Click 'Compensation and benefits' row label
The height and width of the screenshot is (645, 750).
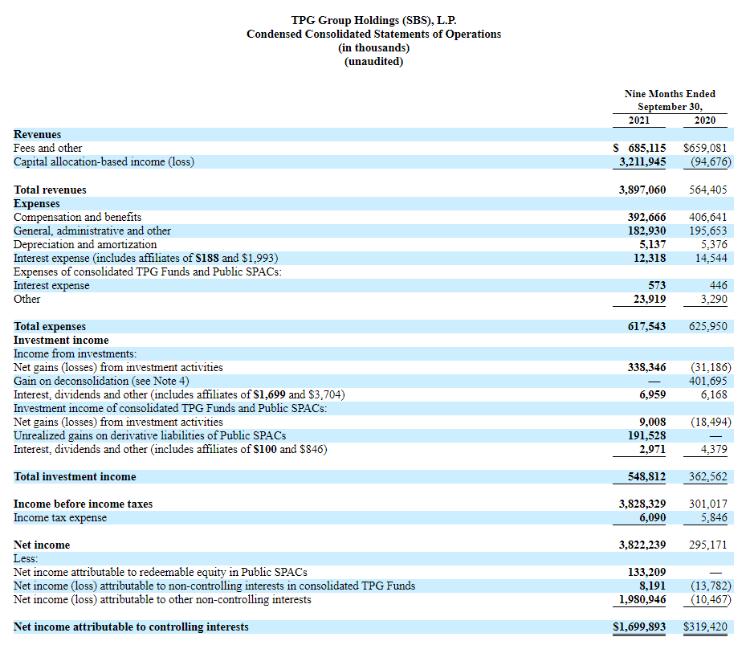pos(77,217)
